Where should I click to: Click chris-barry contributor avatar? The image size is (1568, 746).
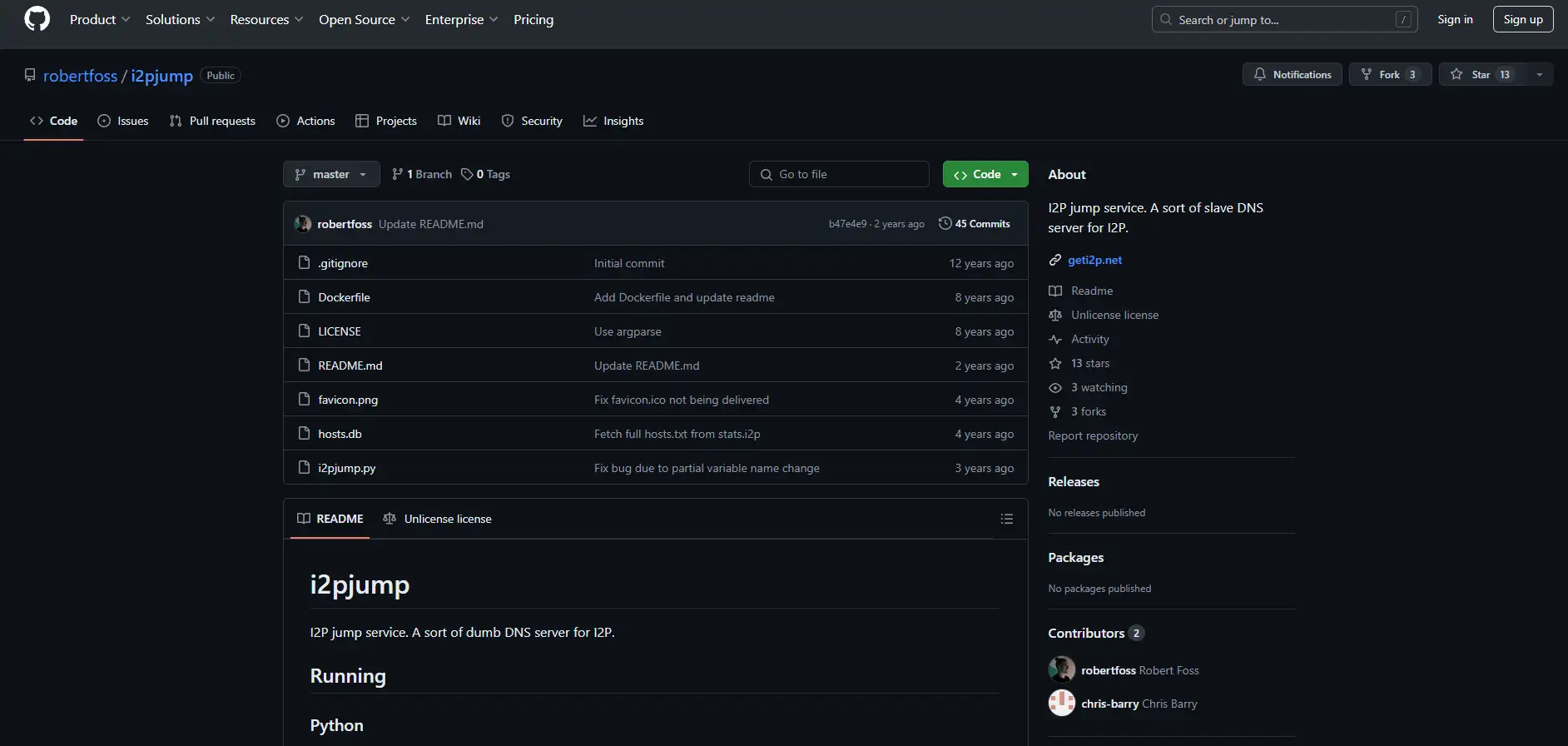[x=1062, y=703]
